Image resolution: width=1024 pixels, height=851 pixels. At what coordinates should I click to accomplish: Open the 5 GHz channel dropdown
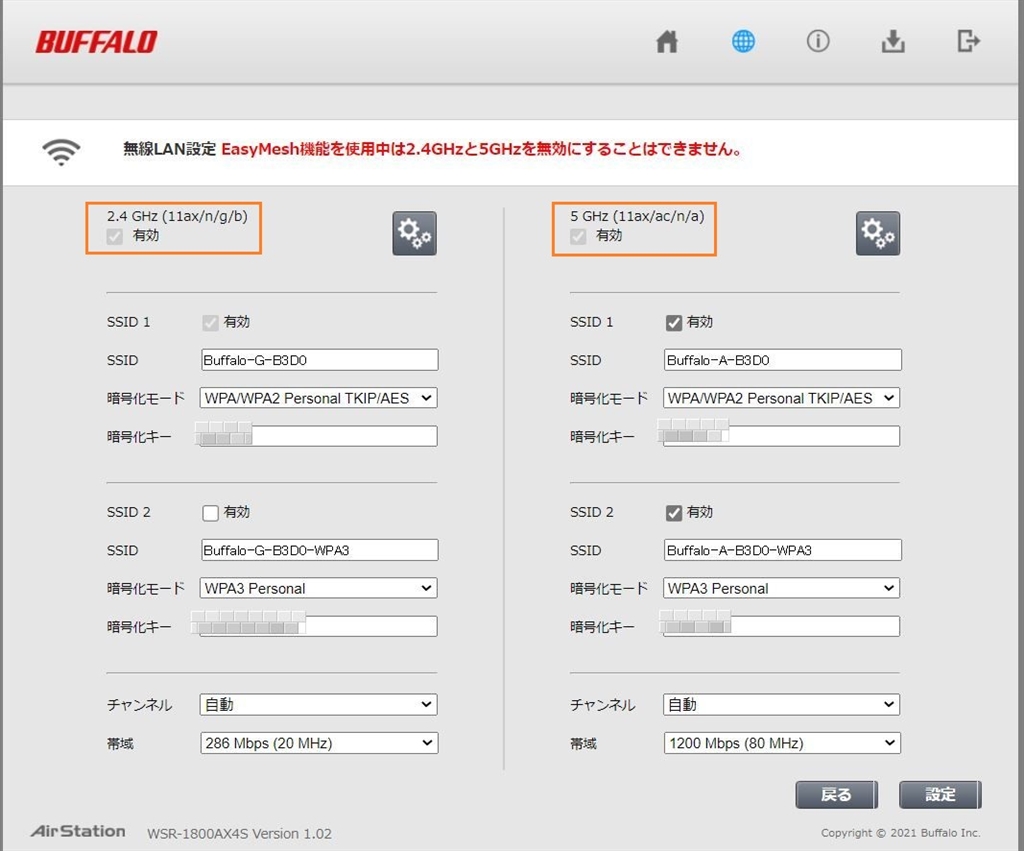782,704
